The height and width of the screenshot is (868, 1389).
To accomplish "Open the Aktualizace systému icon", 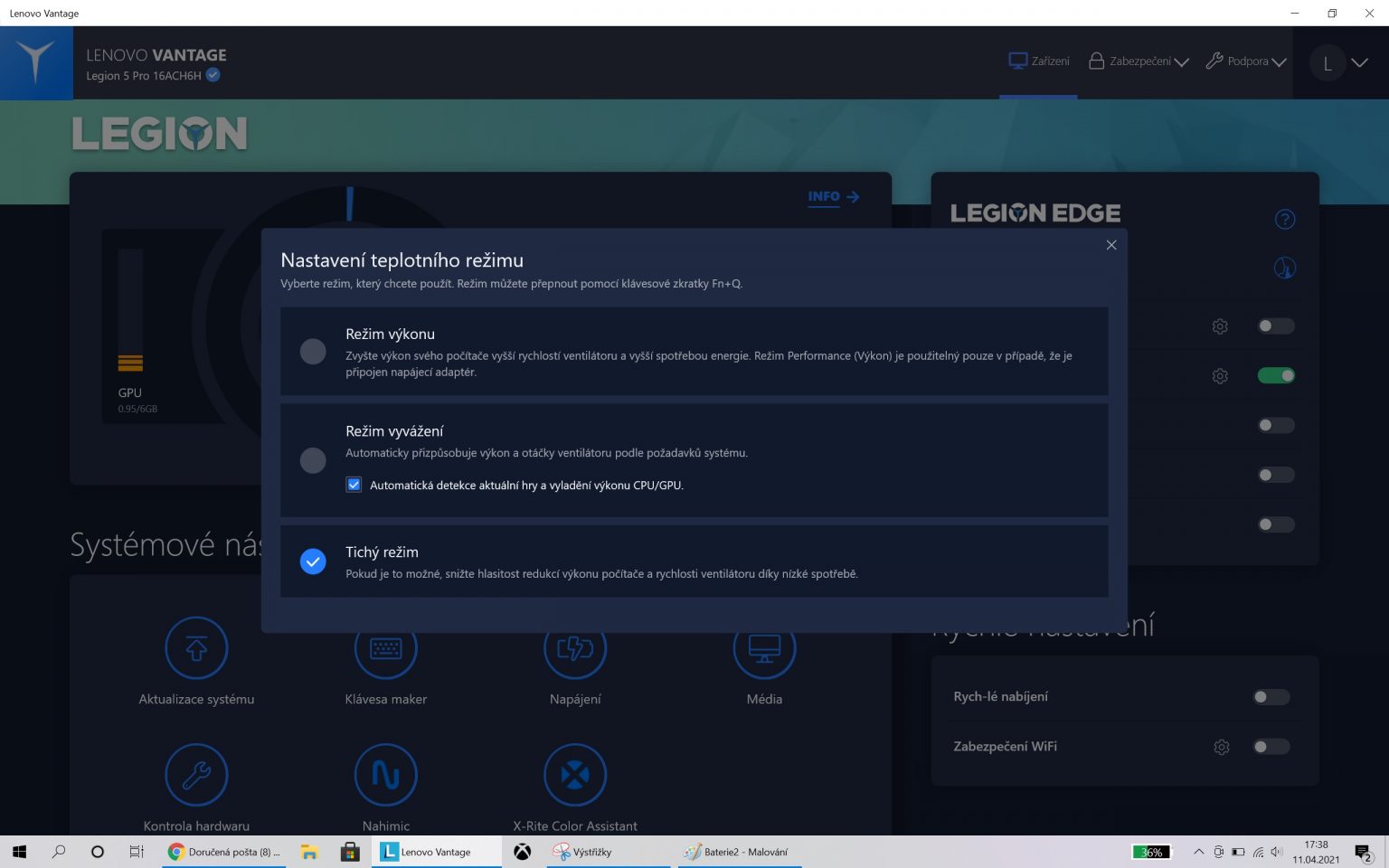I will pyautogui.click(x=196, y=648).
